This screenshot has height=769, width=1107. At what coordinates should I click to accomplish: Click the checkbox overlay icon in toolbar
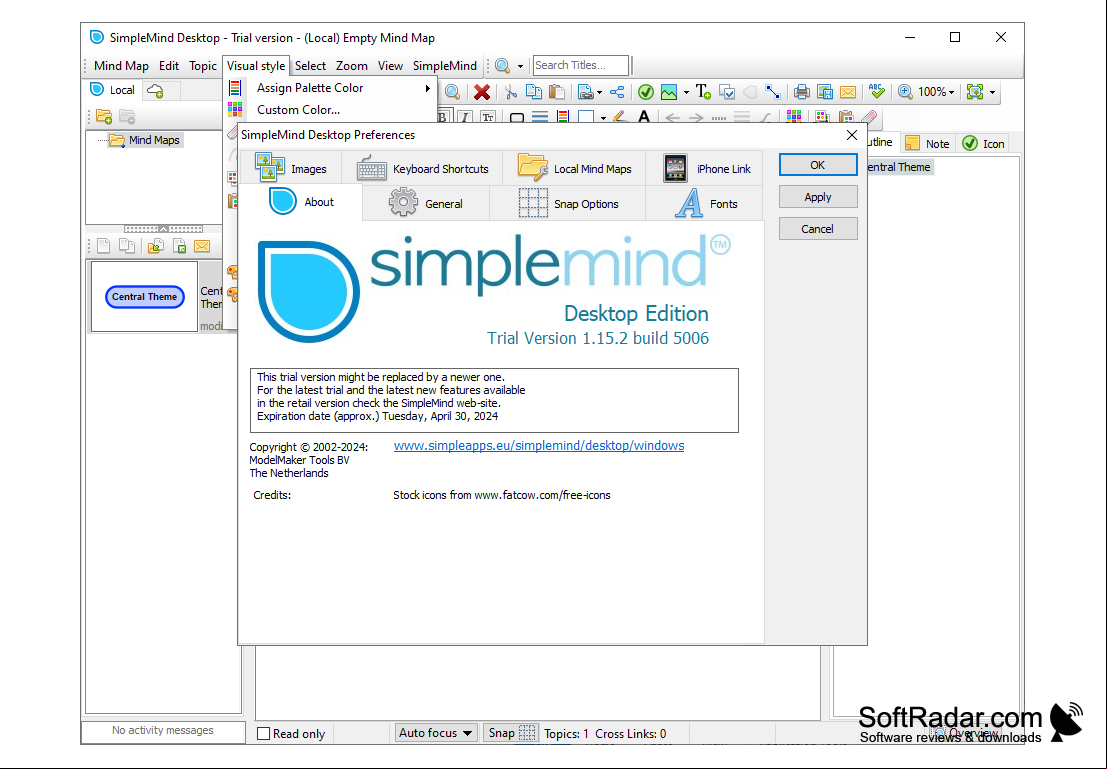tap(726, 92)
